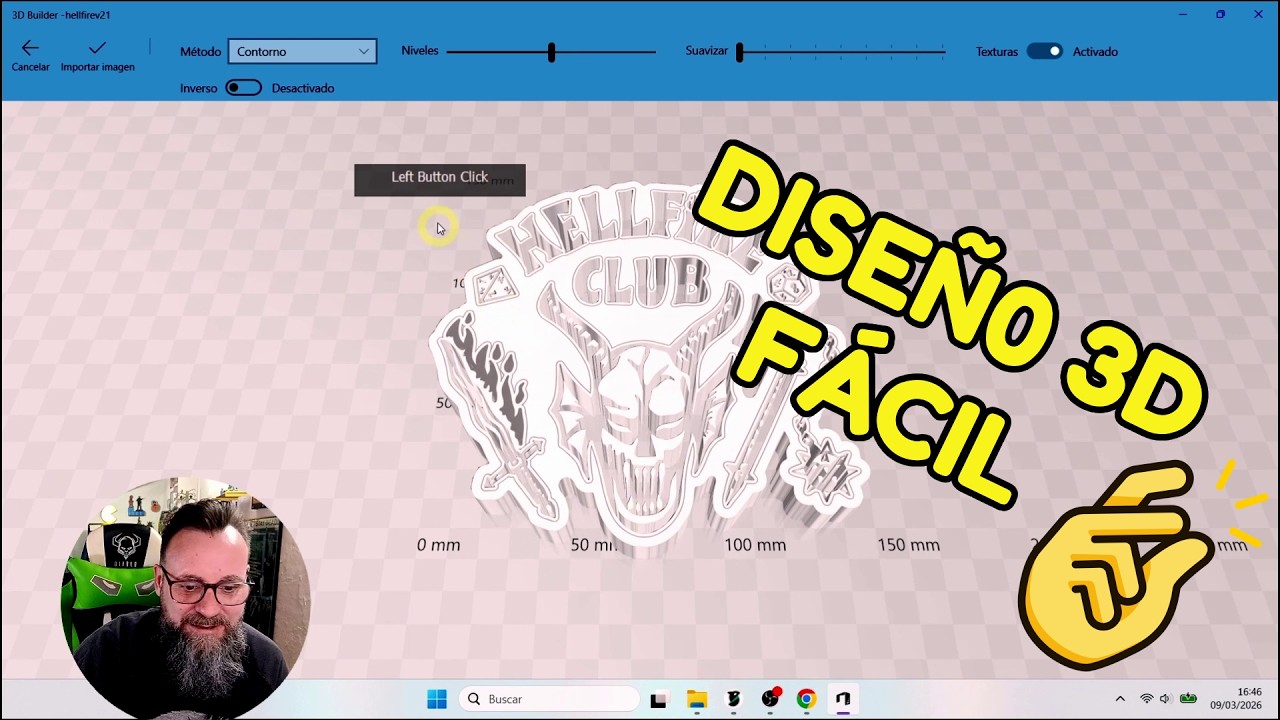Click the Activado label beside Texturas

point(1095,51)
